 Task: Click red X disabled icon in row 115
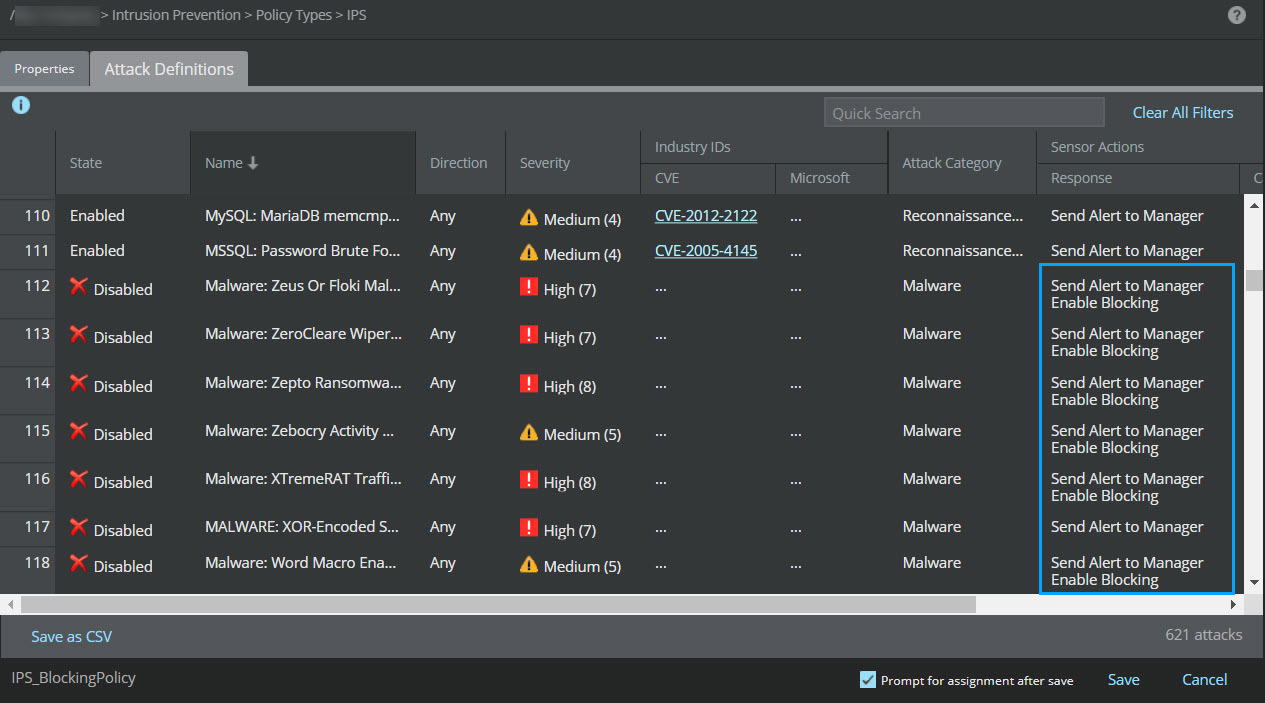point(79,431)
